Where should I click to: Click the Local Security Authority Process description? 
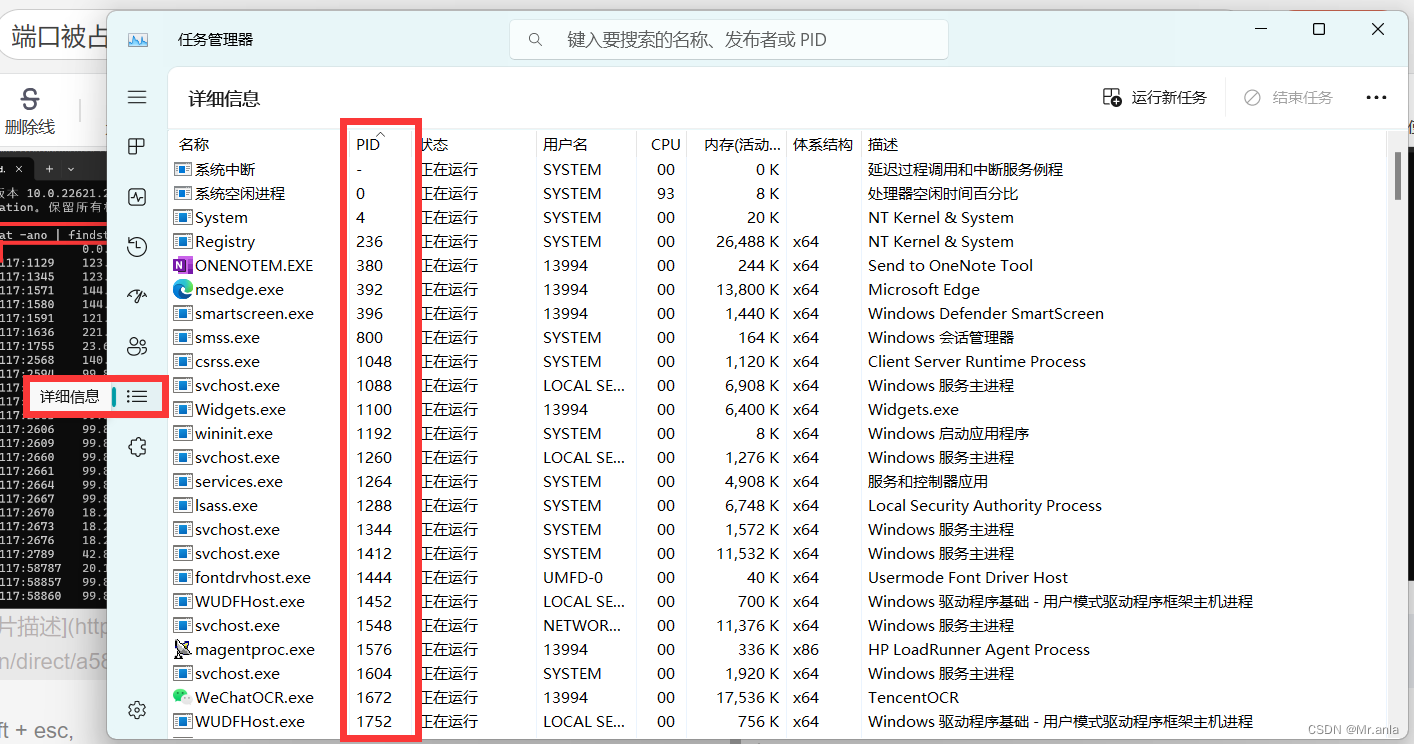coord(985,505)
